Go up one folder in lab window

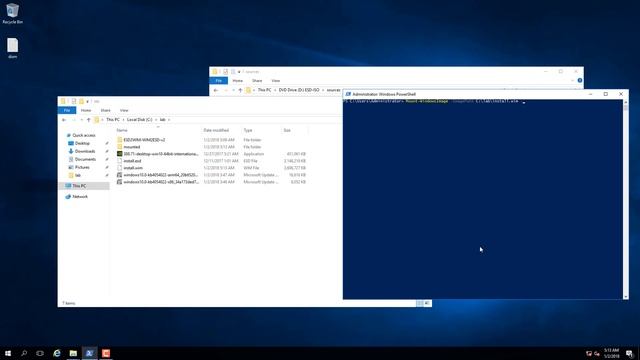coord(88,120)
